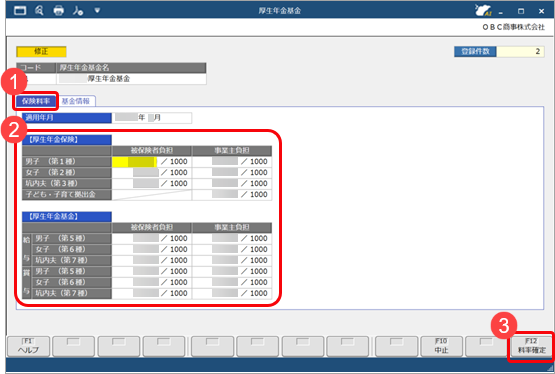Image resolution: width=555 pixels, height=374 pixels.
Task: Click the F10 中止 button
Action: click(441, 346)
